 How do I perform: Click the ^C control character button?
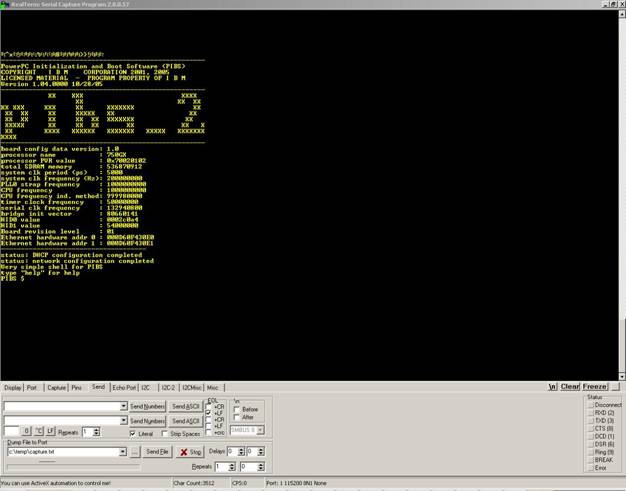[38, 432]
